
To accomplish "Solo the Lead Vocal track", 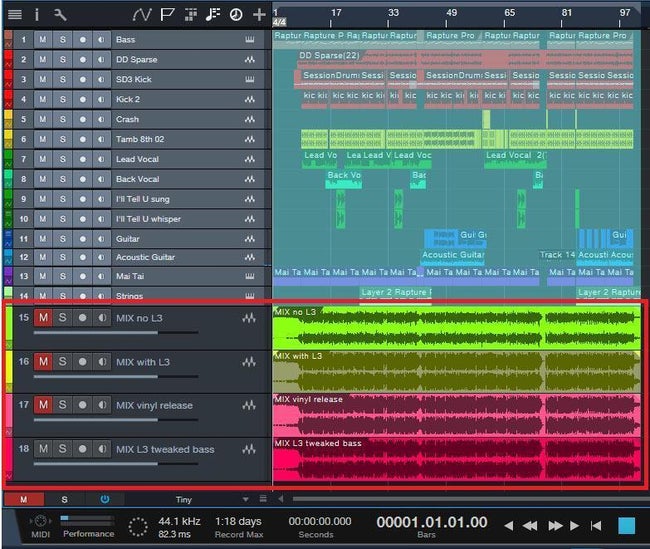I will coord(62,159).
